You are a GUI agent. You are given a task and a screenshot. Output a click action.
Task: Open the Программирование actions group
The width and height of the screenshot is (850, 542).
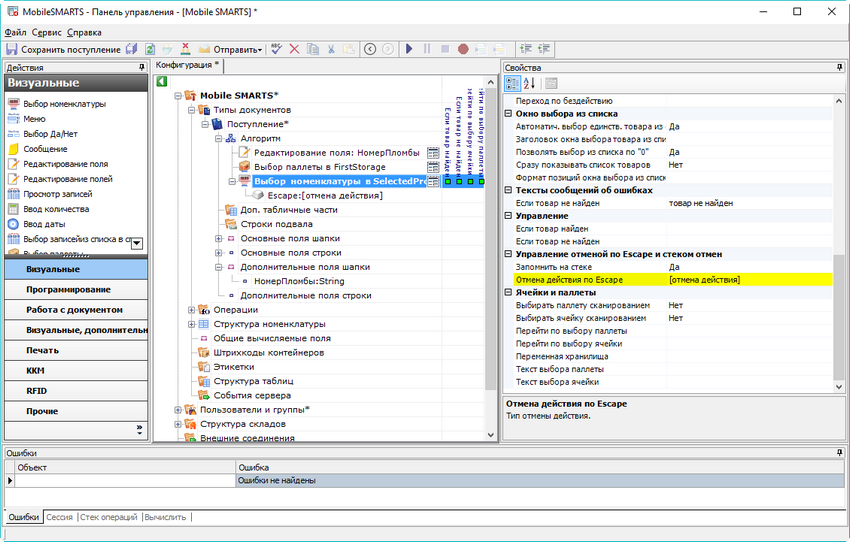(x=76, y=289)
